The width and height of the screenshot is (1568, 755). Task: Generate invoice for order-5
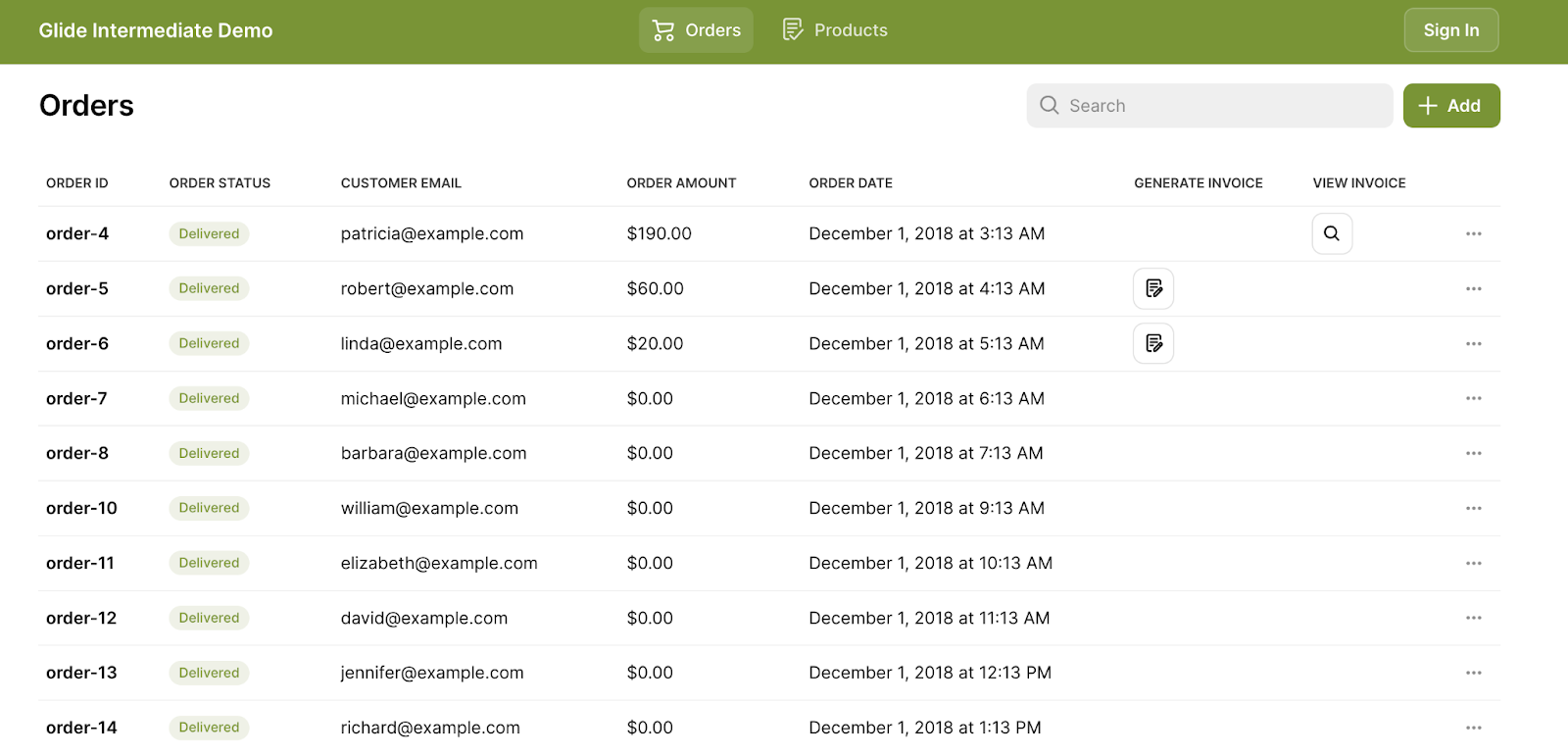point(1153,288)
